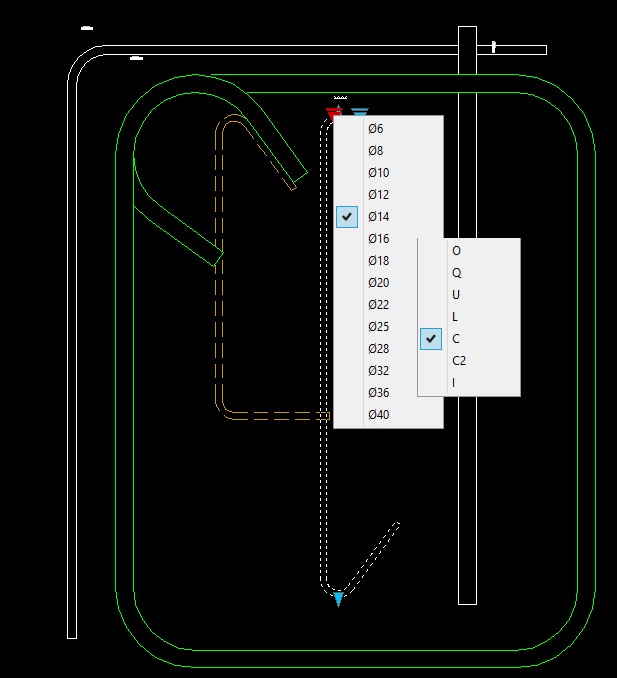
Task: Pick shape code L in submenu
Action: [469, 317]
